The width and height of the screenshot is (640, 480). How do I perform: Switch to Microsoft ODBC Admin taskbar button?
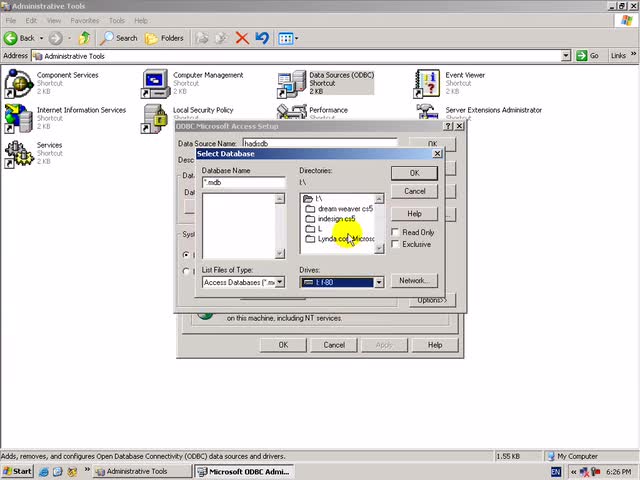tap(244, 471)
